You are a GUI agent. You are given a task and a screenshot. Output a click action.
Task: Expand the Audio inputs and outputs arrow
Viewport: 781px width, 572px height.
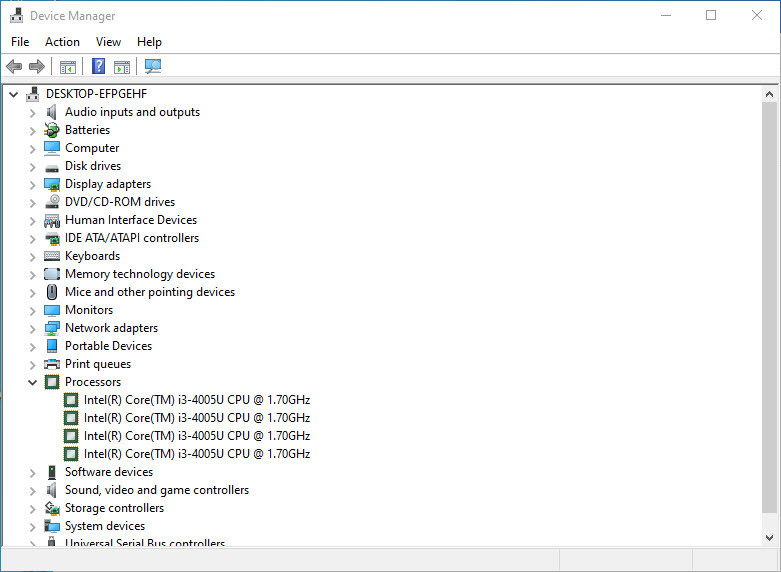pos(32,113)
